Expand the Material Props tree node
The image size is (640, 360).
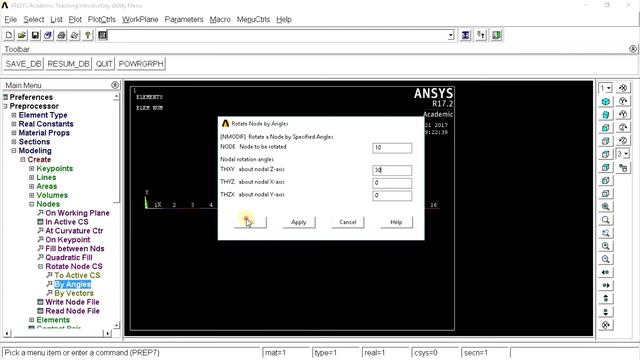pos(14,133)
